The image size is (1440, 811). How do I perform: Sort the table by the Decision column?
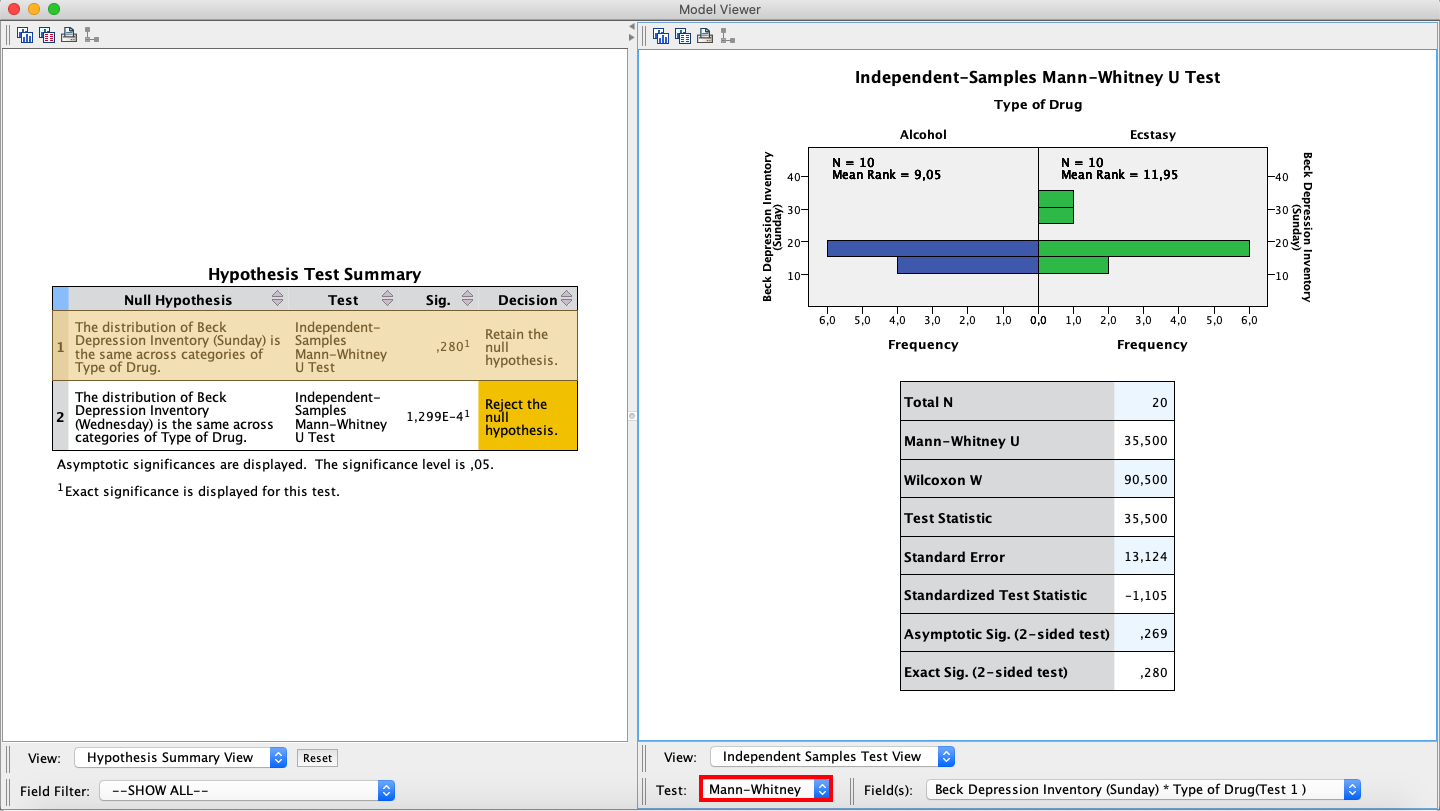pos(567,299)
